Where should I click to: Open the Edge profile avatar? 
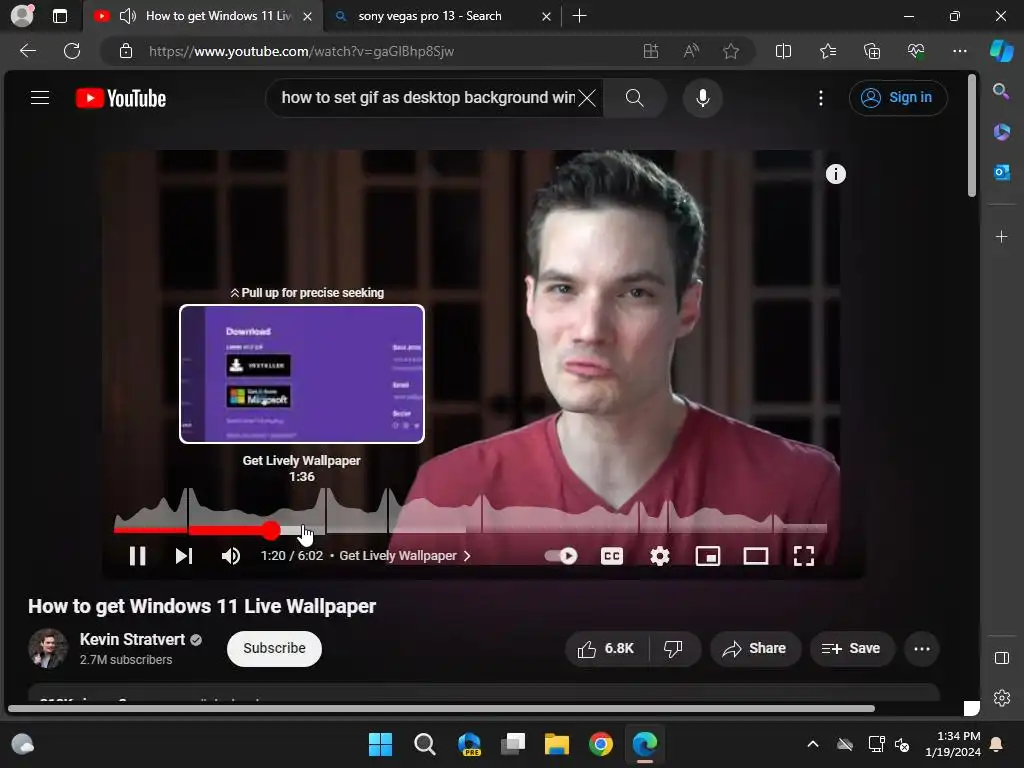pyautogui.click(x=22, y=15)
